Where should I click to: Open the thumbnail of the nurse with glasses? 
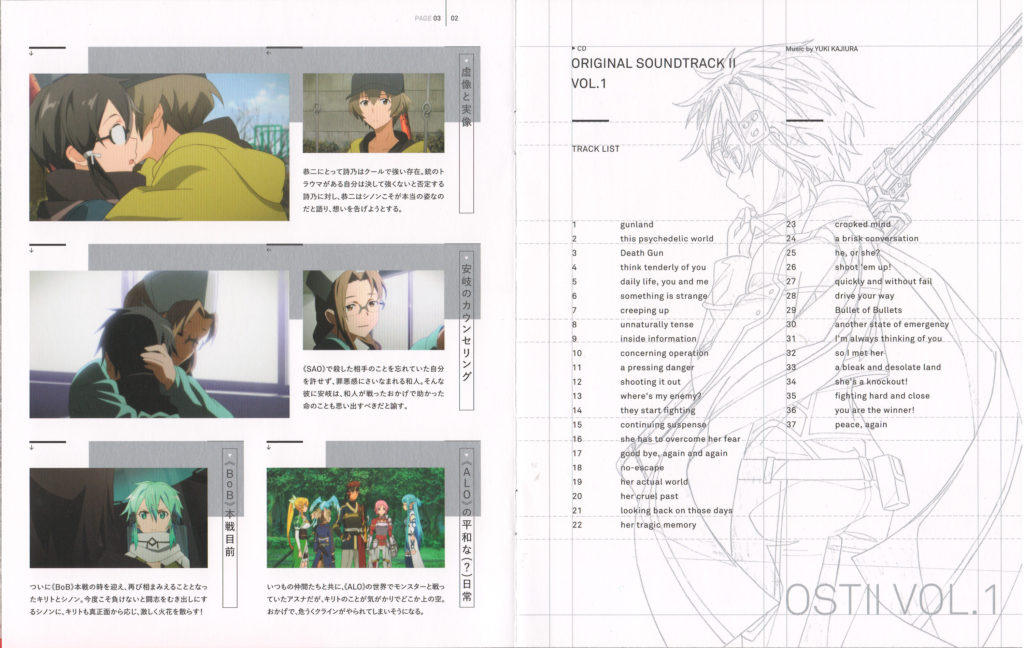point(372,309)
